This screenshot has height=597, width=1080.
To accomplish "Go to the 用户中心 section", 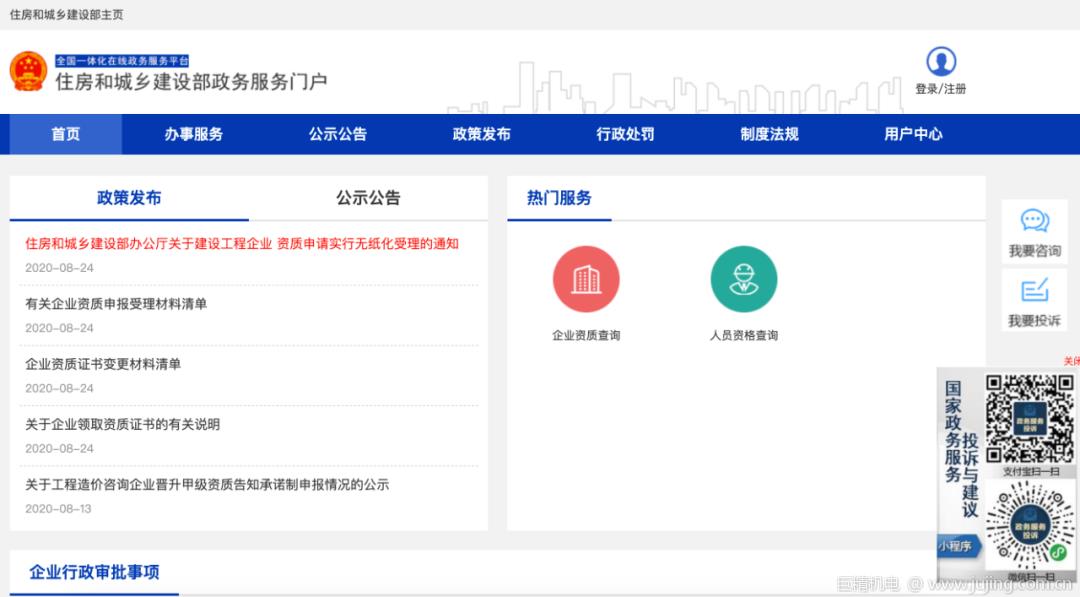I will coord(912,134).
